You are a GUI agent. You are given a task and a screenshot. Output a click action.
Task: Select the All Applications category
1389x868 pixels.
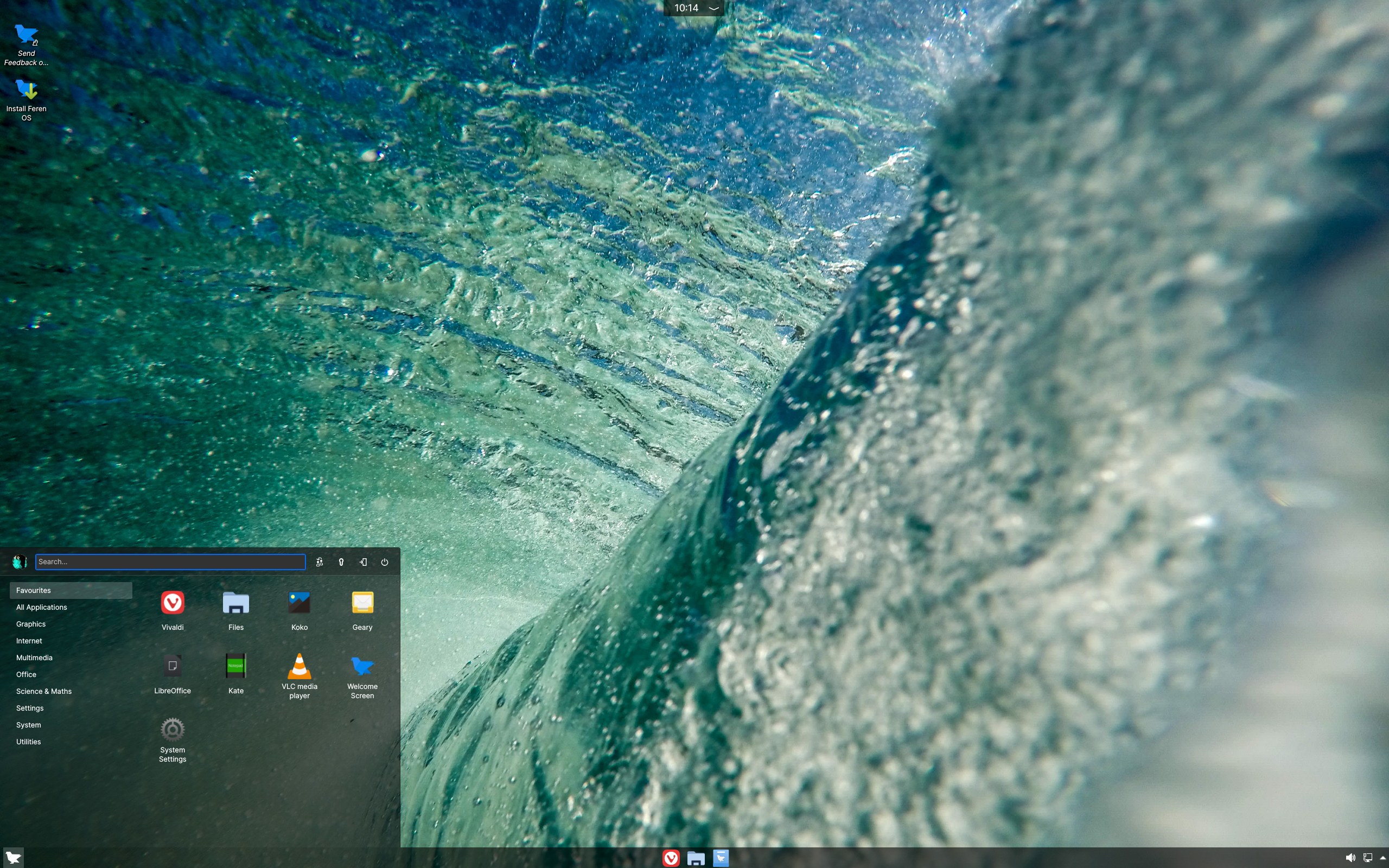71,607
